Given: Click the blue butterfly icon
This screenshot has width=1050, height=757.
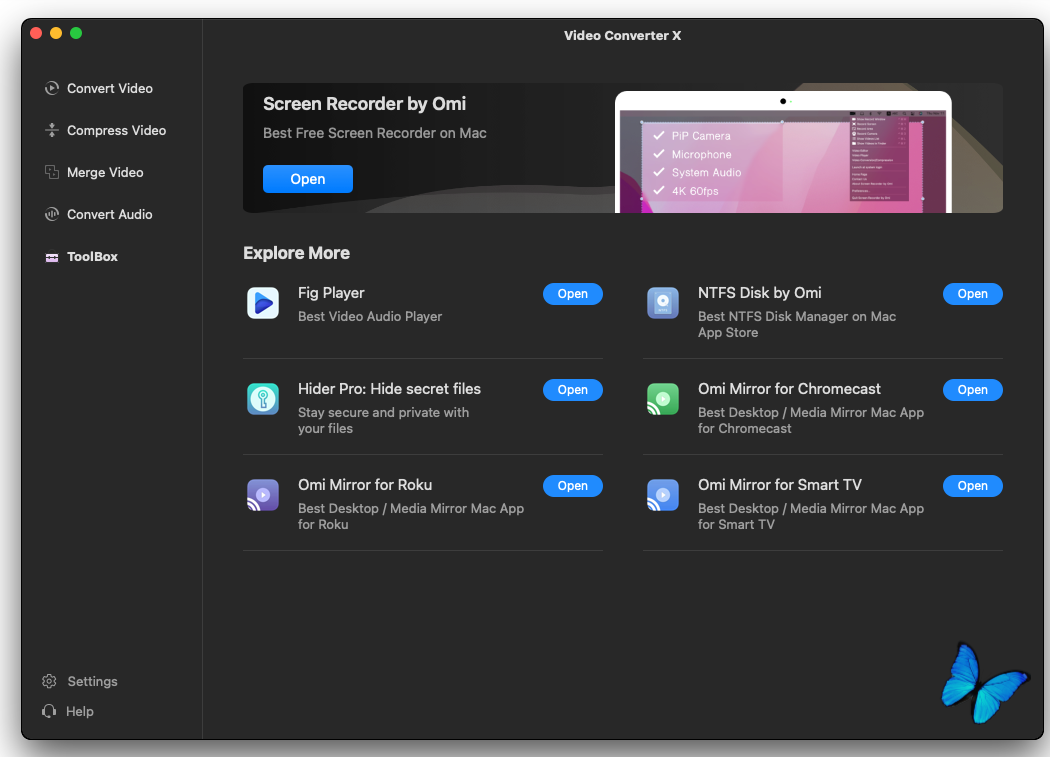Looking at the screenshot, I should pos(984,683).
